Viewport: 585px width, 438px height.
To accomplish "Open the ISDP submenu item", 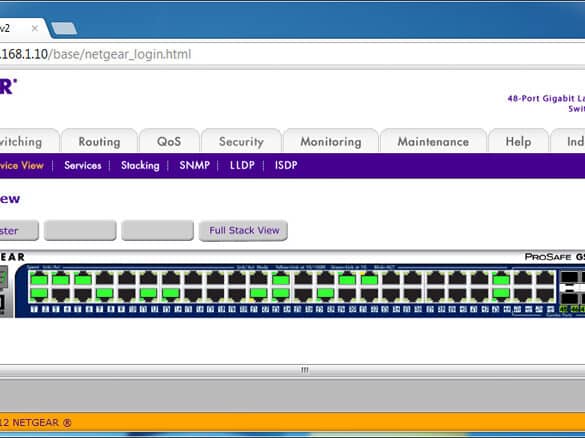I will pos(286,165).
